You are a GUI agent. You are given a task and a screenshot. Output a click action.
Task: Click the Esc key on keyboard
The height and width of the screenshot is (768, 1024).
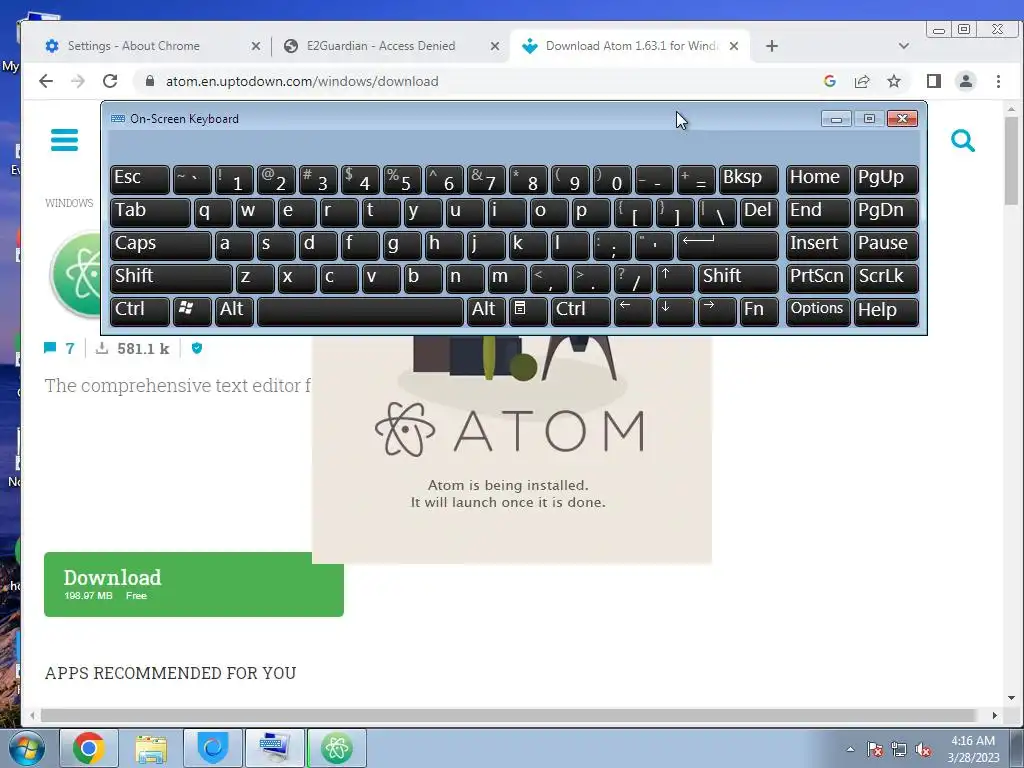tap(140, 180)
